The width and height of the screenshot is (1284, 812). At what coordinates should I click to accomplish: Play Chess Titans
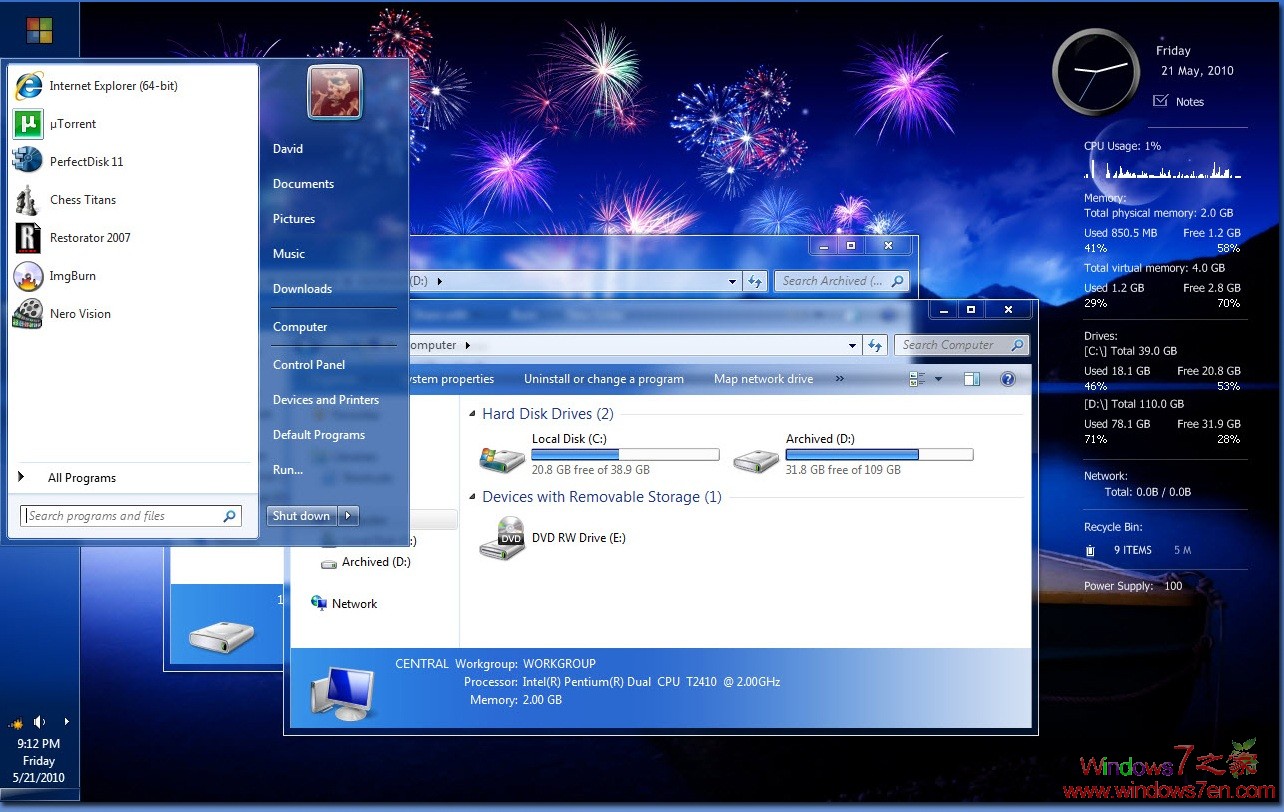(82, 199)
